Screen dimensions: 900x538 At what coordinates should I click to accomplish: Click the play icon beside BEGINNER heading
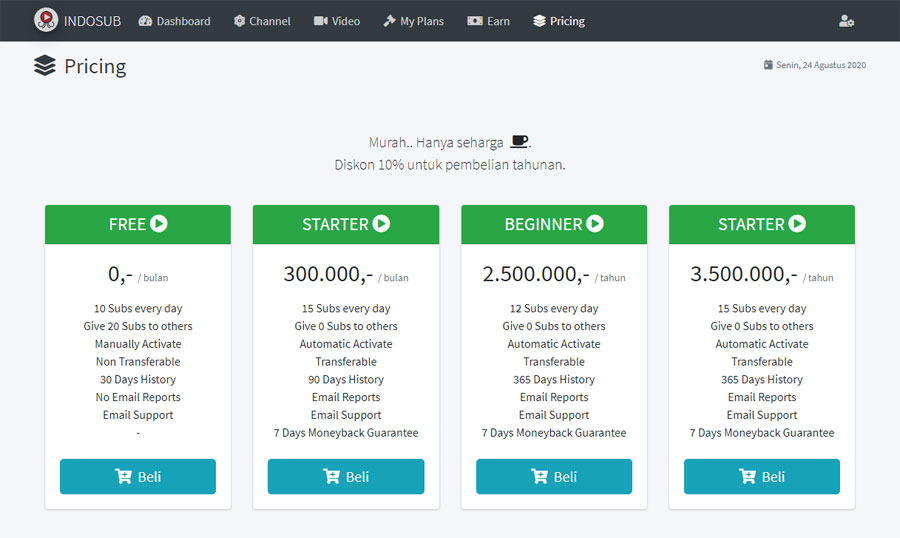pyautogui.click(x=595, y=223)
